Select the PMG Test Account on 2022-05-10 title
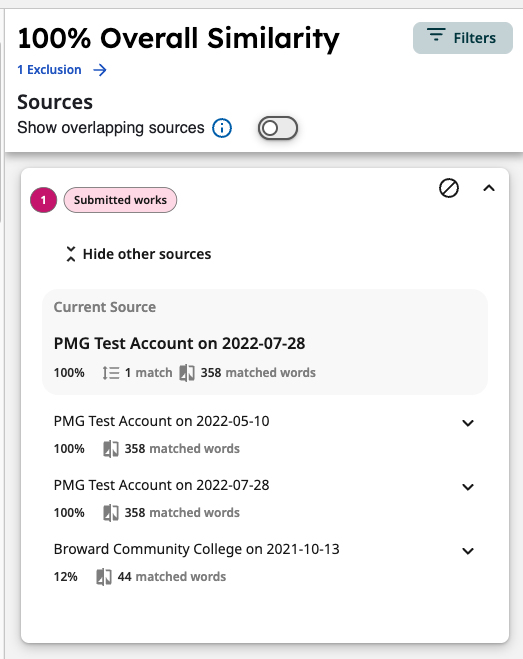 [x=161, y=421]
